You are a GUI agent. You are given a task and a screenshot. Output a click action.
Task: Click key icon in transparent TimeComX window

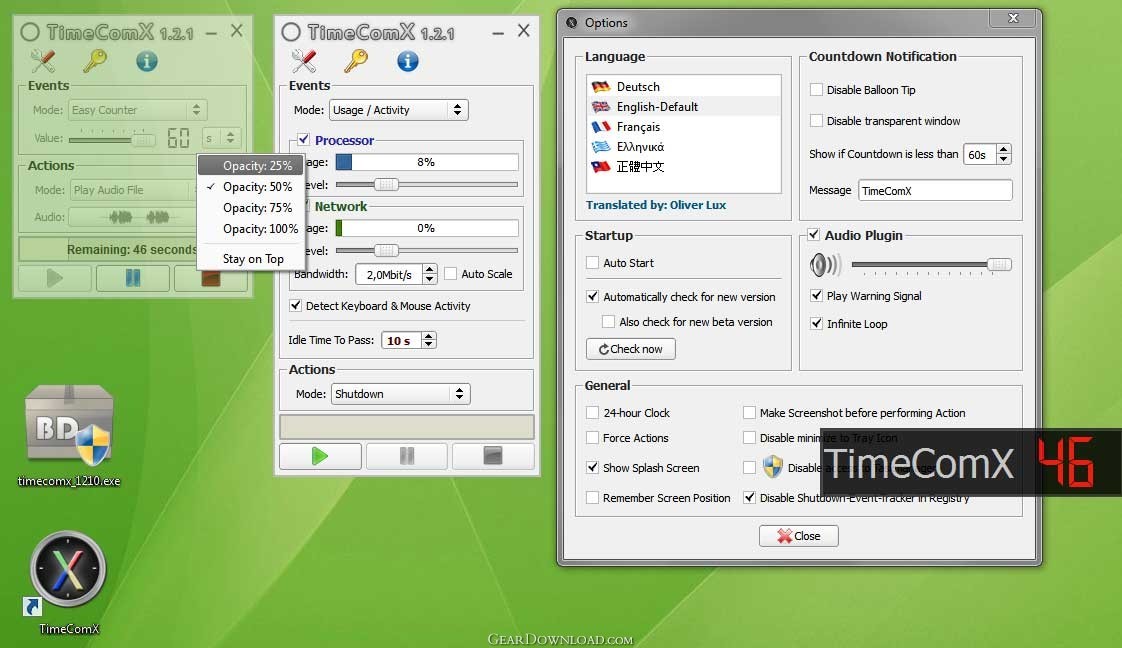pos(94,61)
